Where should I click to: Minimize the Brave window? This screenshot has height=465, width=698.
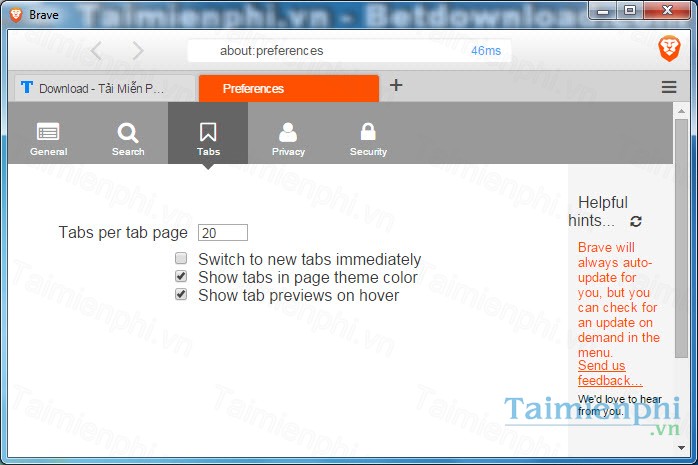coord(603,11)
